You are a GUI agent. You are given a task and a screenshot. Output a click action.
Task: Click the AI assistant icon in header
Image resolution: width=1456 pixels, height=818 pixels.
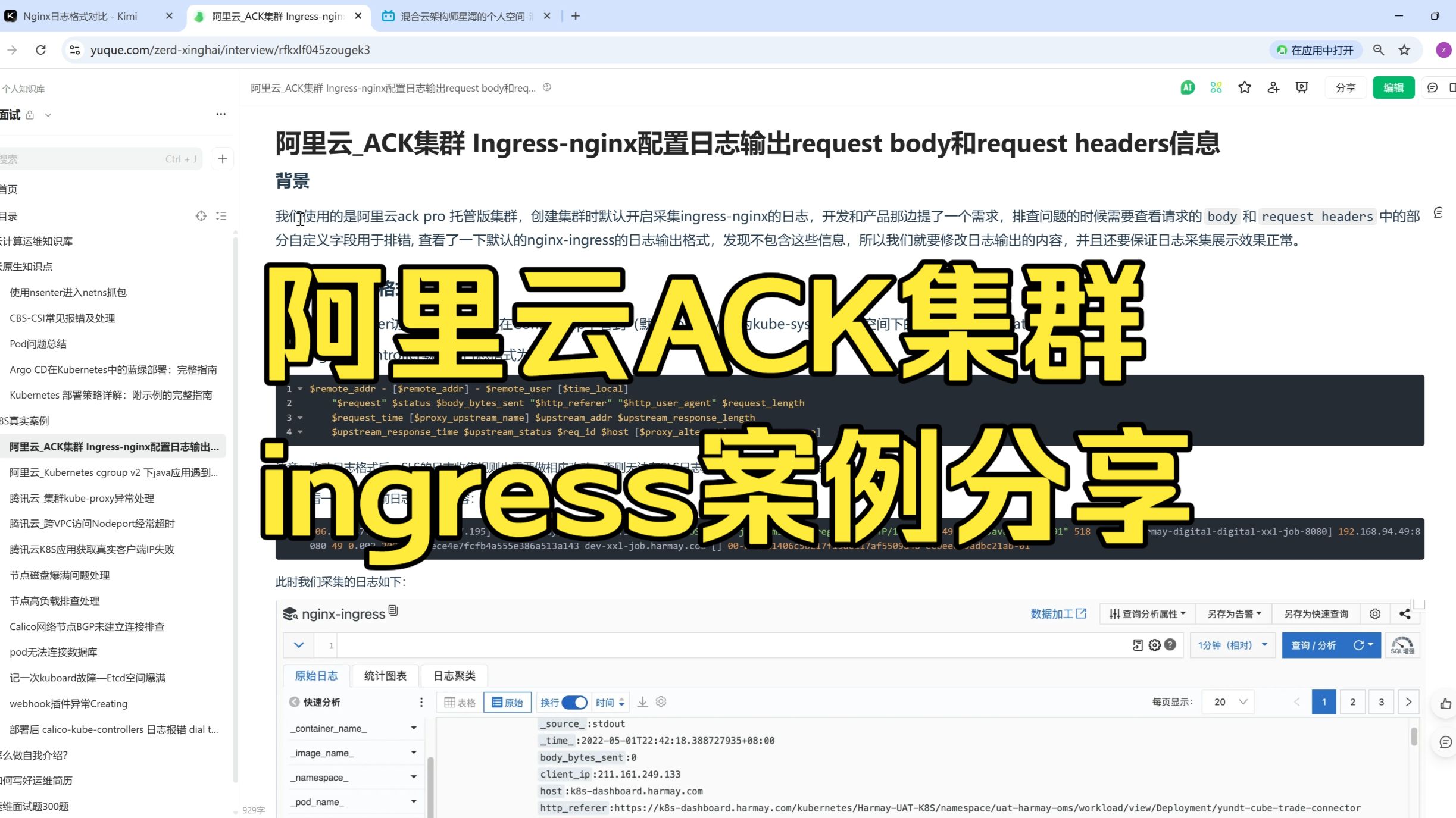pyautogui.click(x=1188, y=87)
